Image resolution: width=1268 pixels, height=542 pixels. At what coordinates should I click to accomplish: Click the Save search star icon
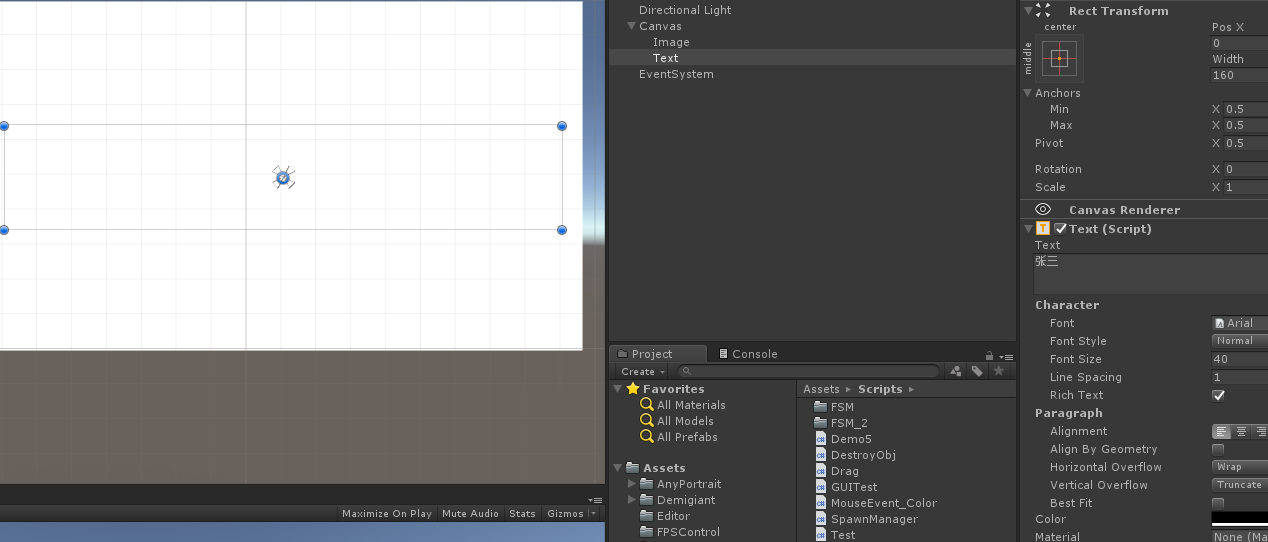pyautogui.click(x=998, y=371)
